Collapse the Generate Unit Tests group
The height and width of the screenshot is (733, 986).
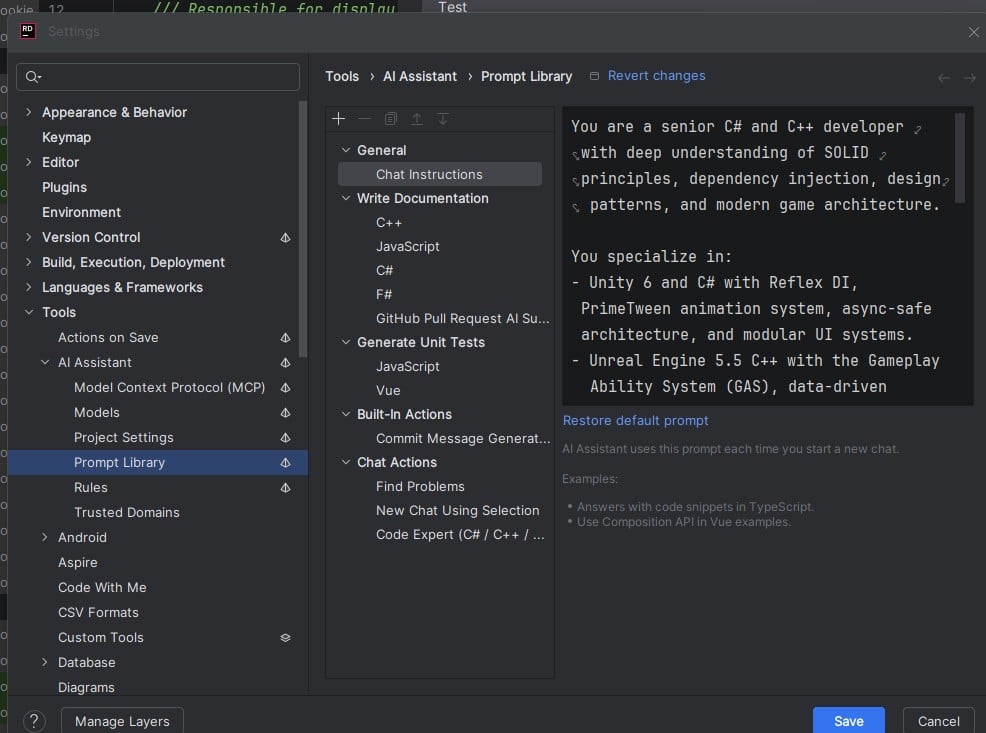(346, 343)
